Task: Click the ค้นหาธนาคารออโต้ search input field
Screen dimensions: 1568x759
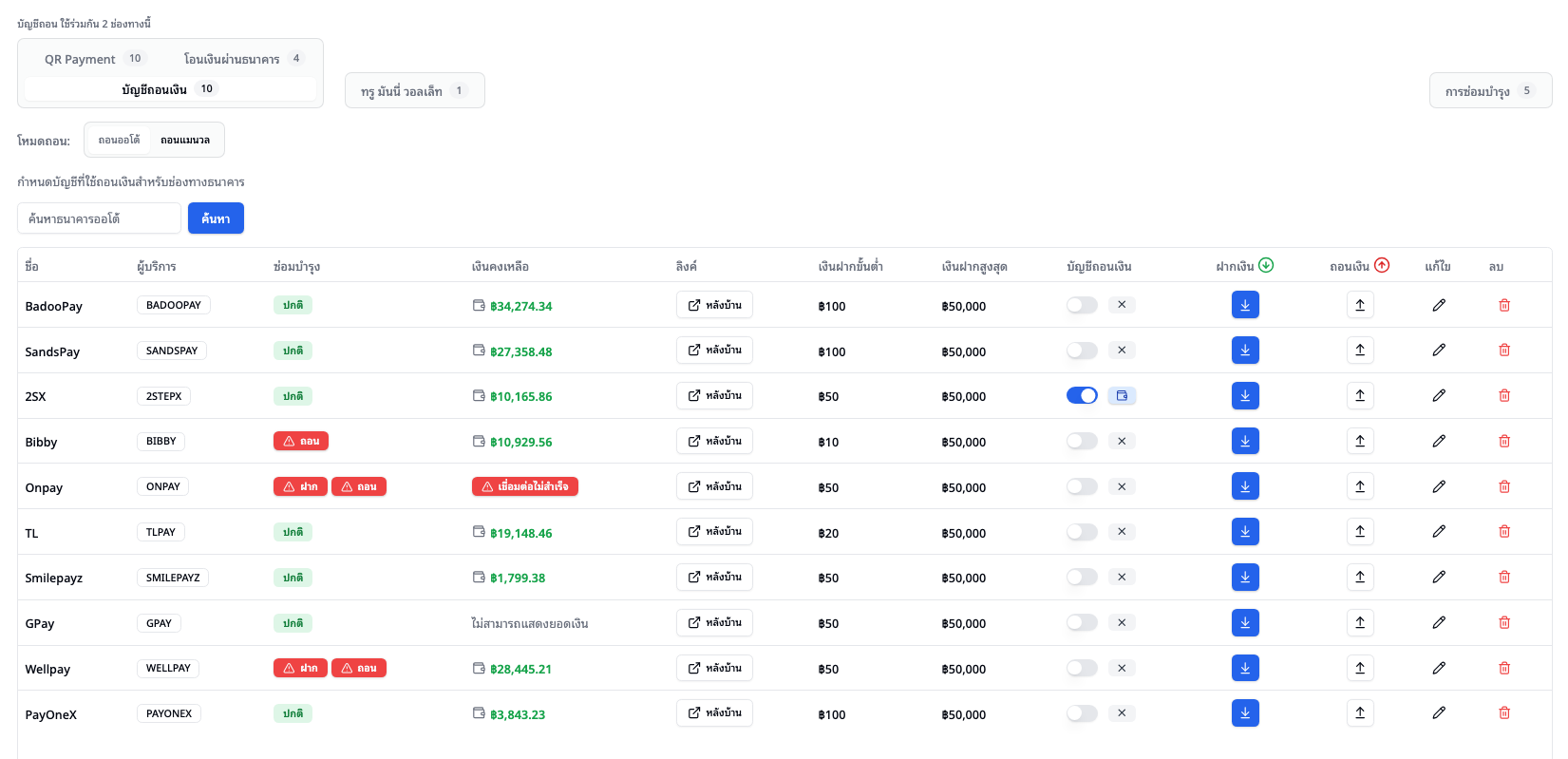Action: 99,218
